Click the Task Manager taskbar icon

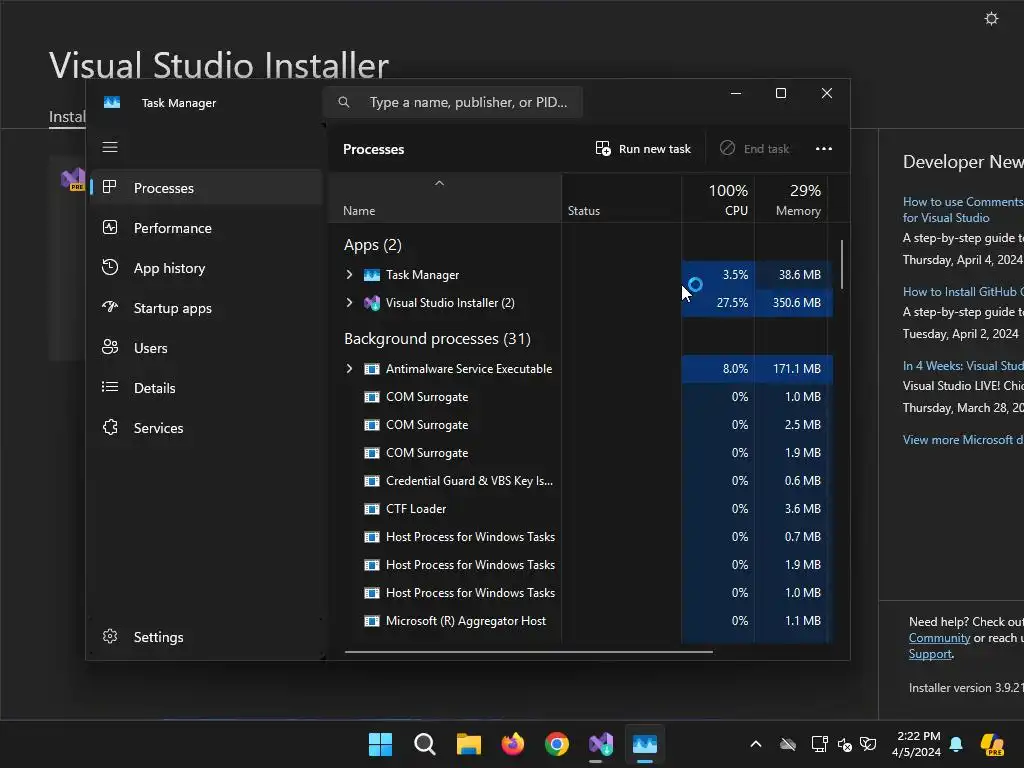pos(645,744)
